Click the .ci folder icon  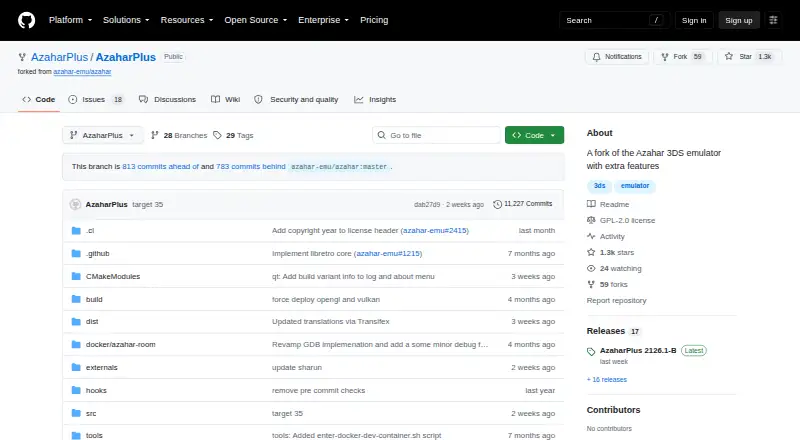pos(76,231)
